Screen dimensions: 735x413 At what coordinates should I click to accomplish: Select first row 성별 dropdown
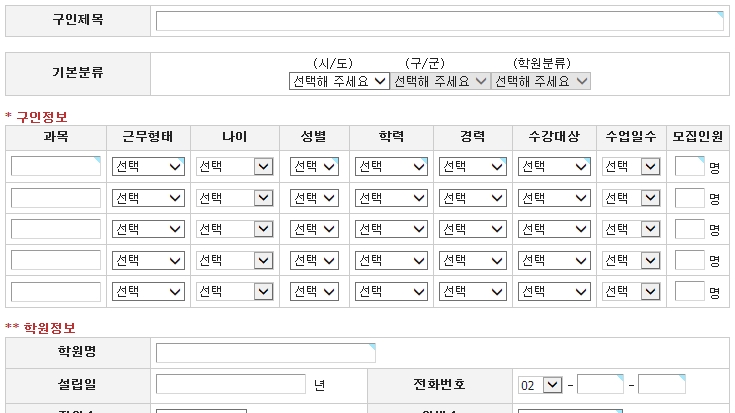pyautogui.click(x=315, y=167)
